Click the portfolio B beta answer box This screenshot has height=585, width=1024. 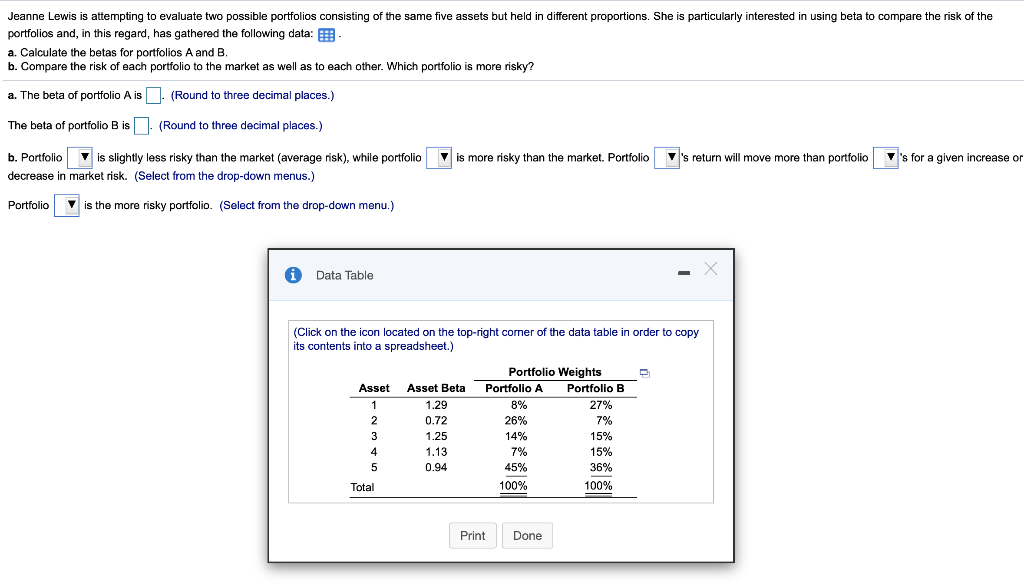tap(140, 125)
